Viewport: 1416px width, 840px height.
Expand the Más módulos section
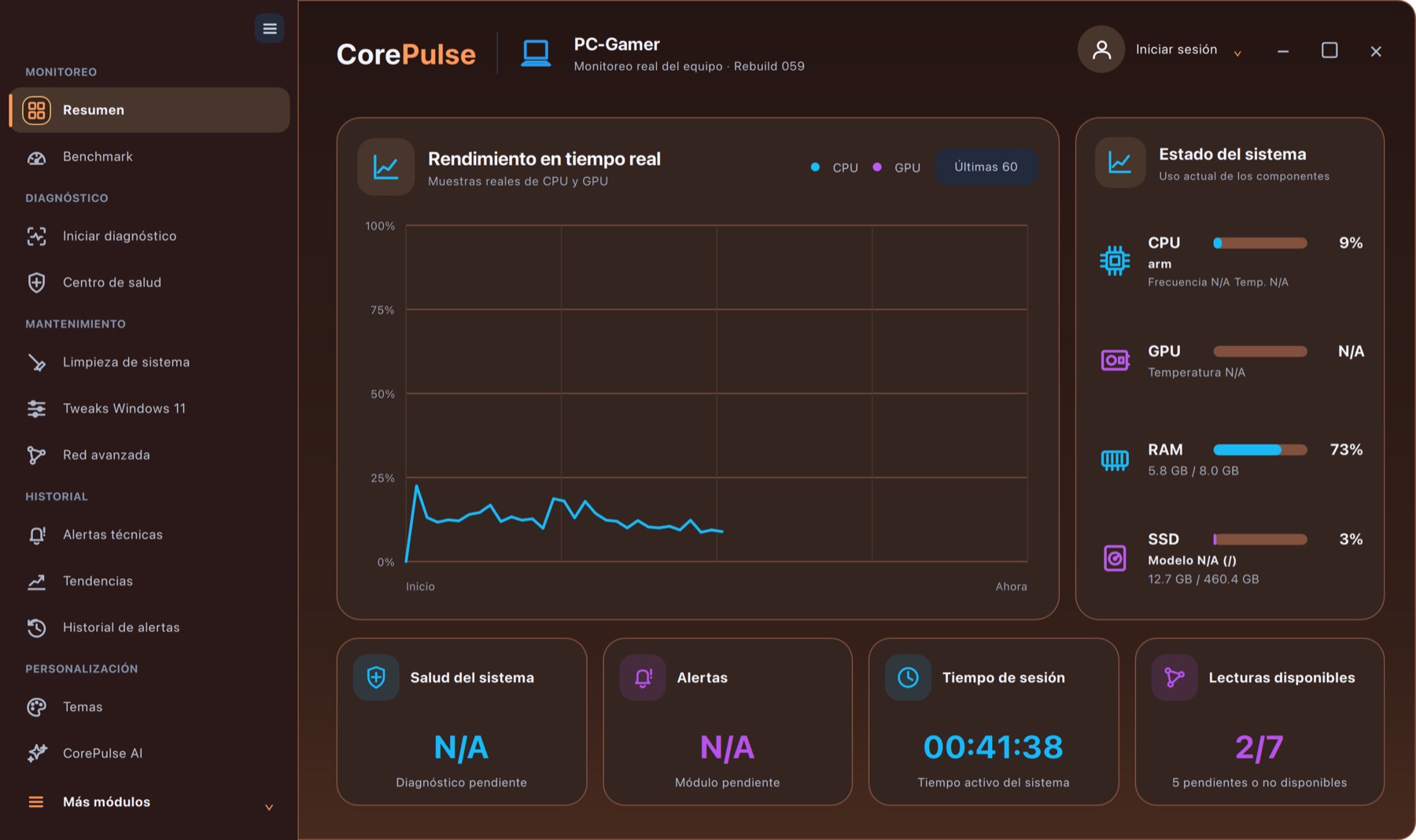click(x=149, y=802)
